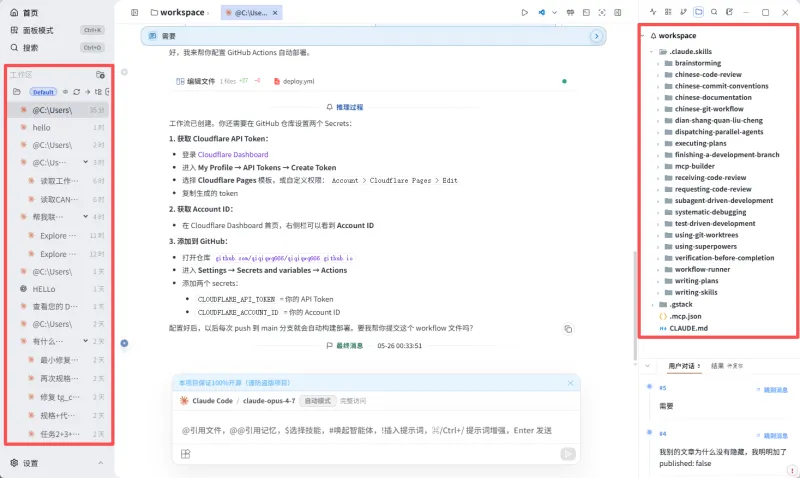Open in VS Code icon
The image size is (800, 478).
click(x=541, y=13)
